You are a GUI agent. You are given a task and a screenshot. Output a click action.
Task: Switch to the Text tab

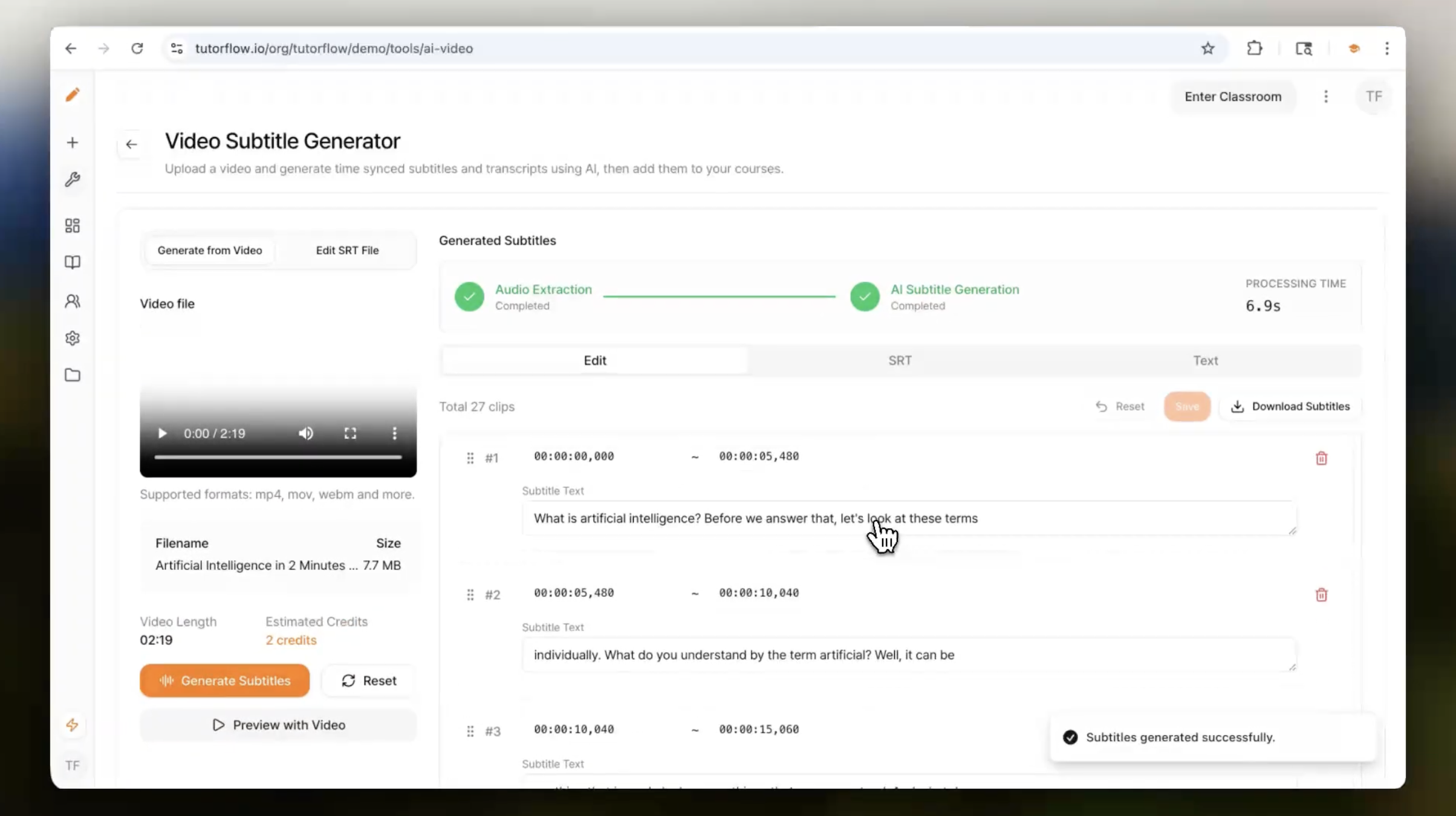[x=1205, y=360]
